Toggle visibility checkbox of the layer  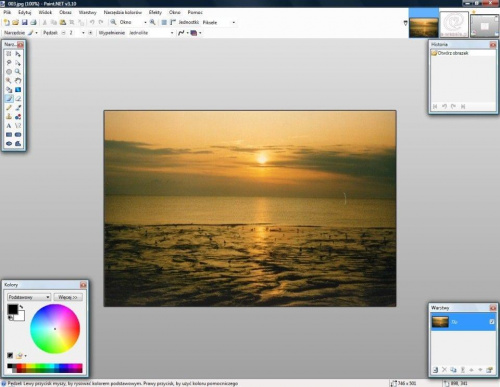pyautogui.click(x=492, y=322)
